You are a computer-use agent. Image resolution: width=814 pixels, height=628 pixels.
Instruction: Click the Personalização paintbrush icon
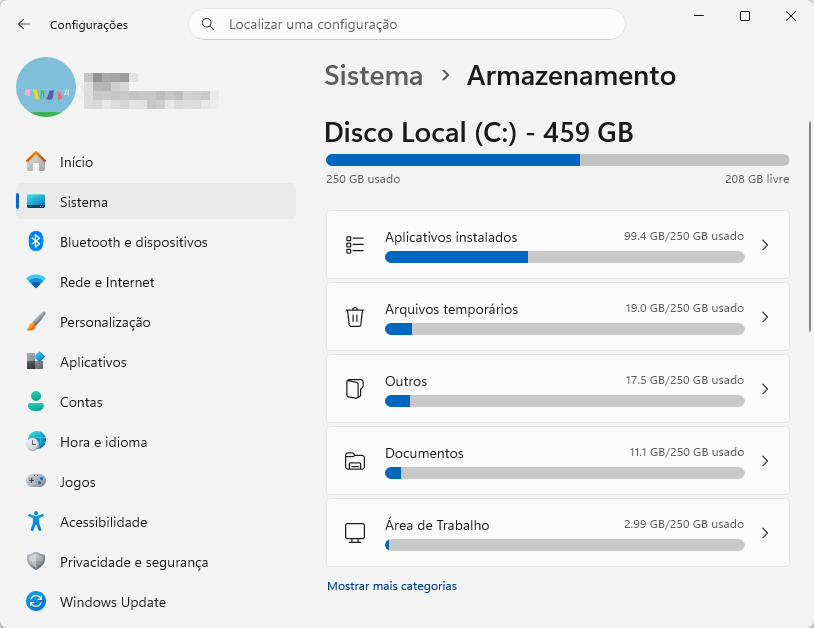[36, 322]
